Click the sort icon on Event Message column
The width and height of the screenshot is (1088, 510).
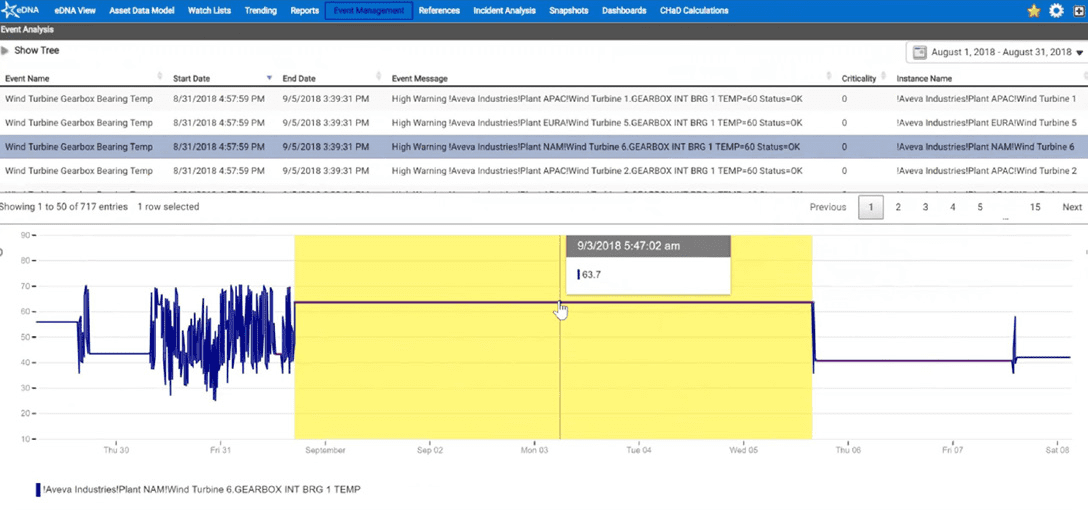point(829,77)
